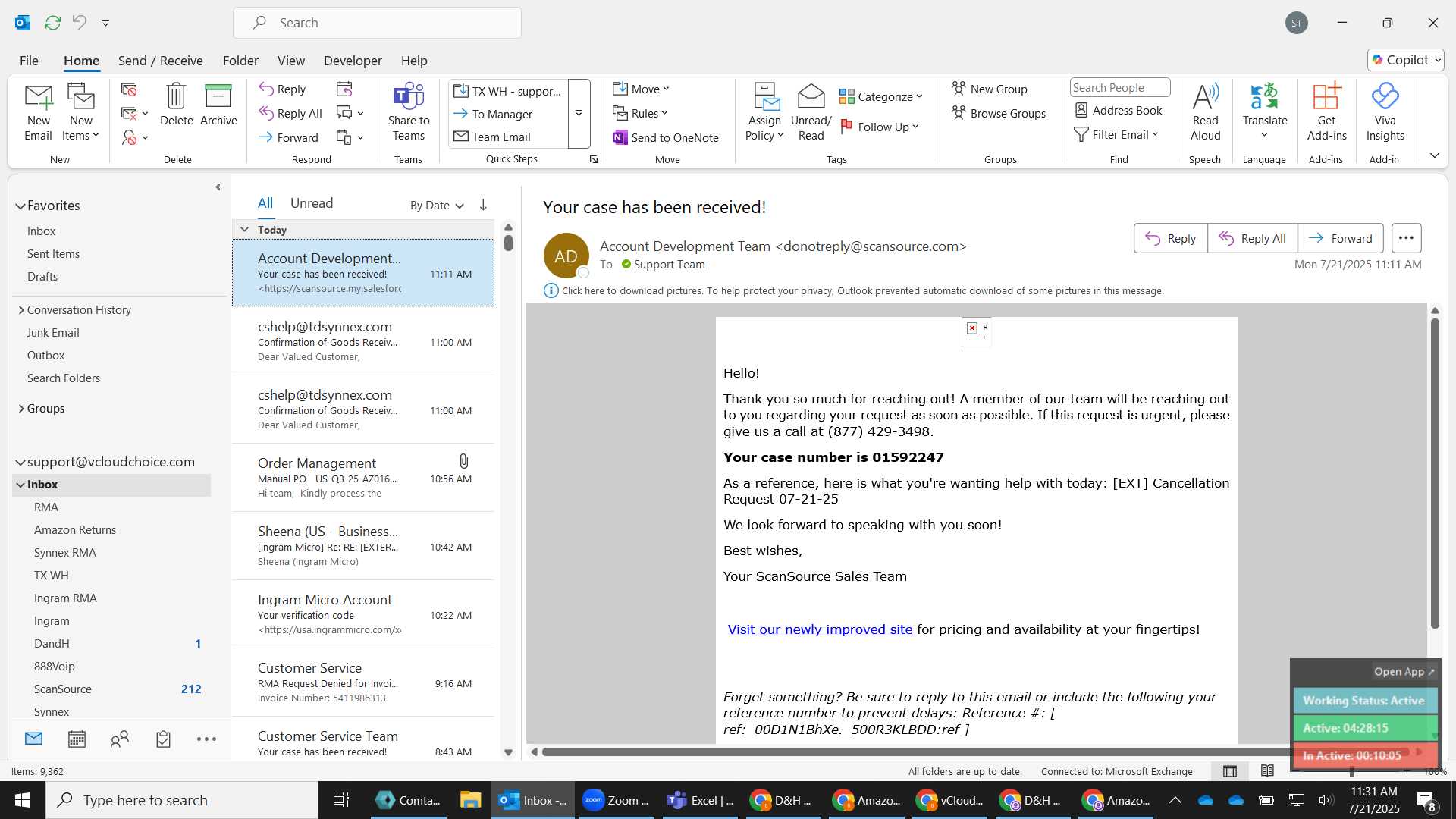Image resolution: width=1456 pixels, height=819 pixels.
Task: Expand Conversation History folder
Action: click(x=21, y=309)
